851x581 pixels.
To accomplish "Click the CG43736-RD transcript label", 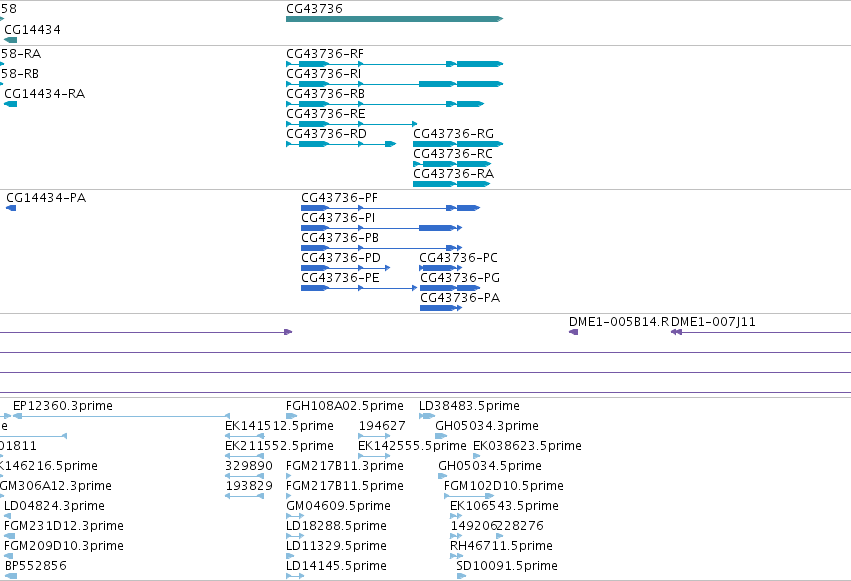I will (326, 134).
